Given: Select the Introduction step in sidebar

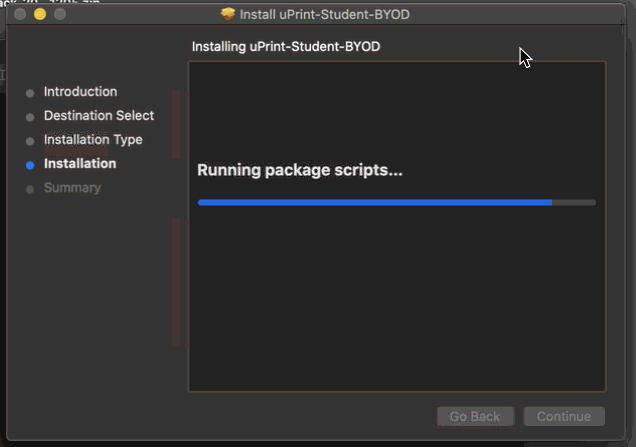Looking at the screenshot, I should pos(80,92).
